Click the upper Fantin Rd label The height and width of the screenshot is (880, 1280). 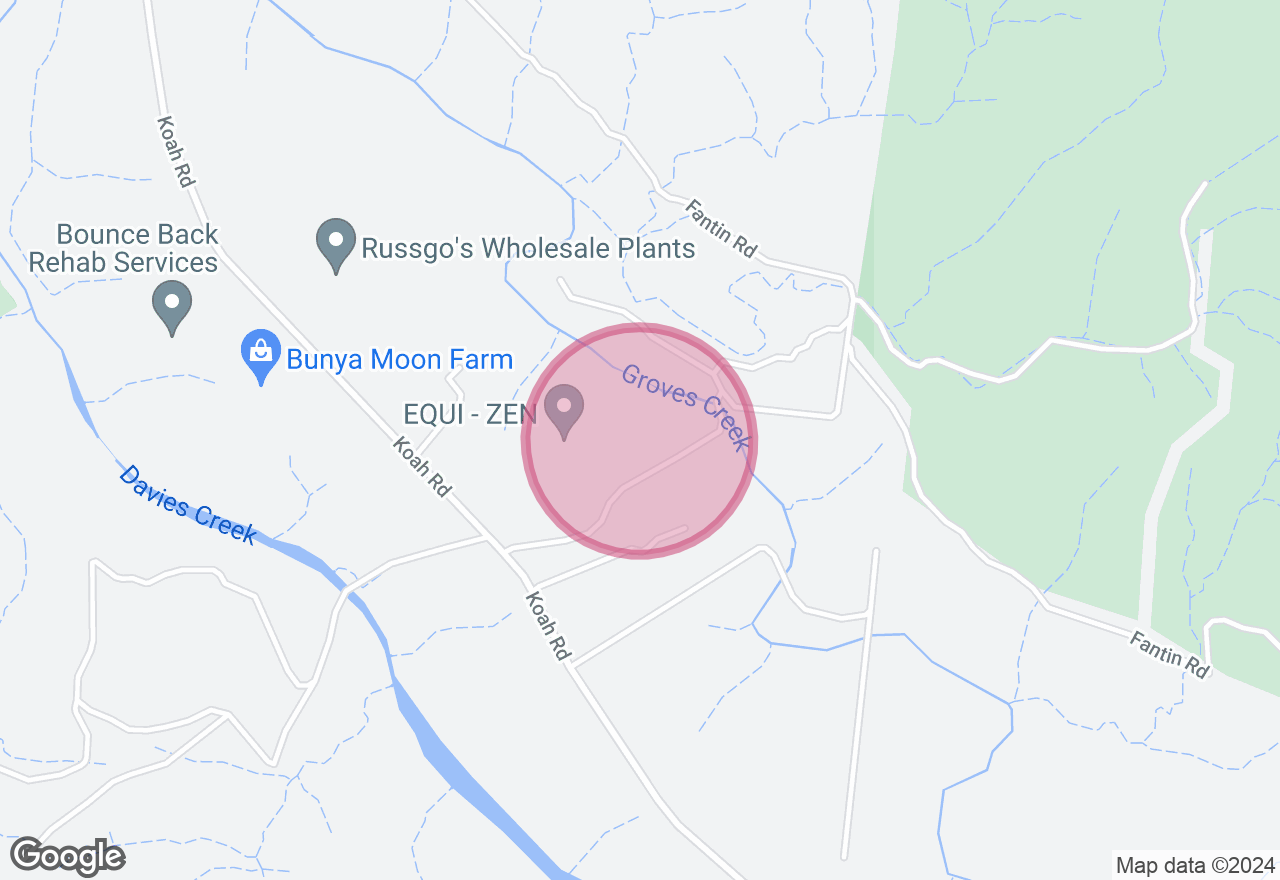click(x=721, y=229)
